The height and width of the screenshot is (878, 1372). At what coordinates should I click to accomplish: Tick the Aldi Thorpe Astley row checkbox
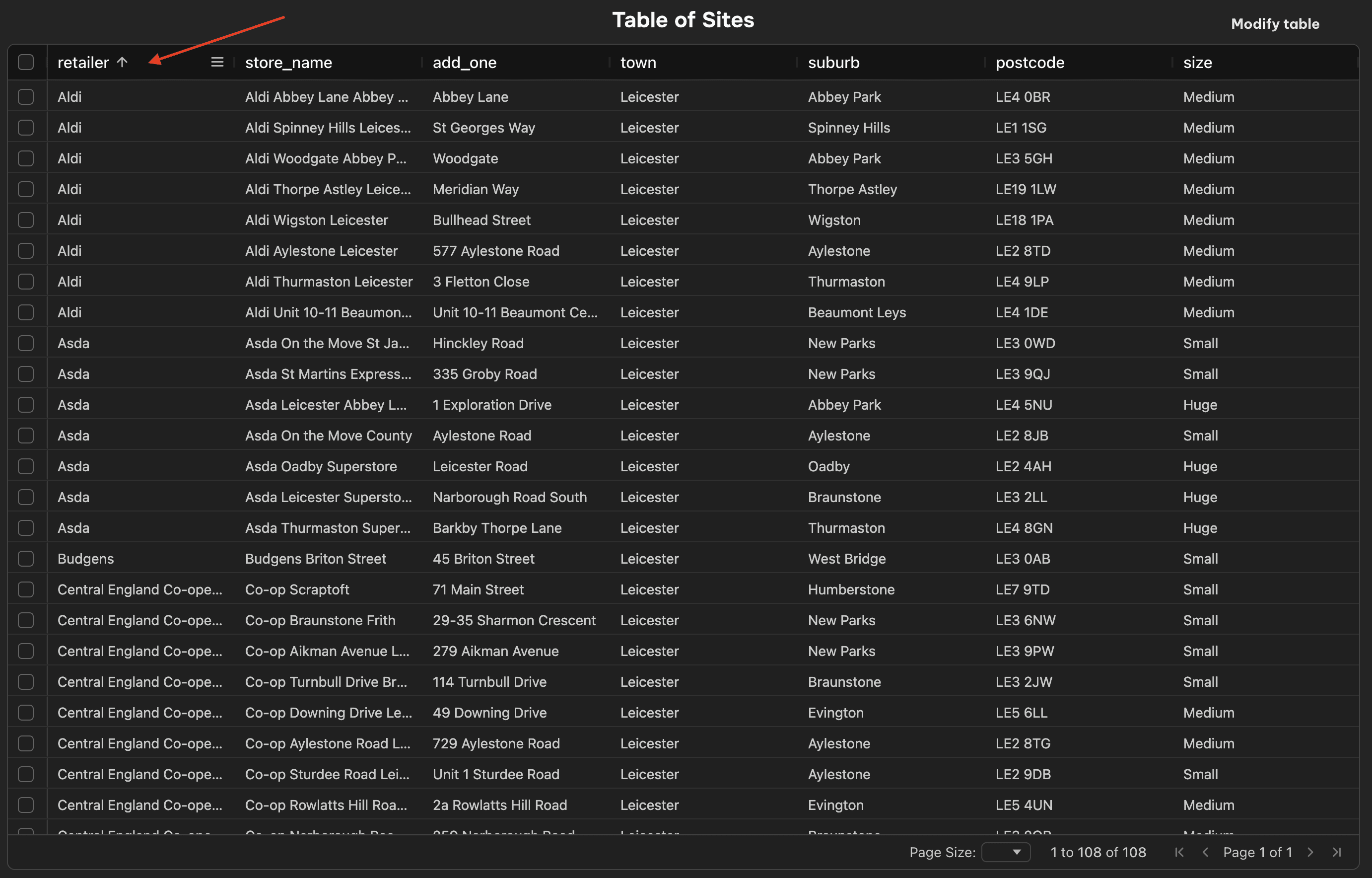[x=26, y=189]
